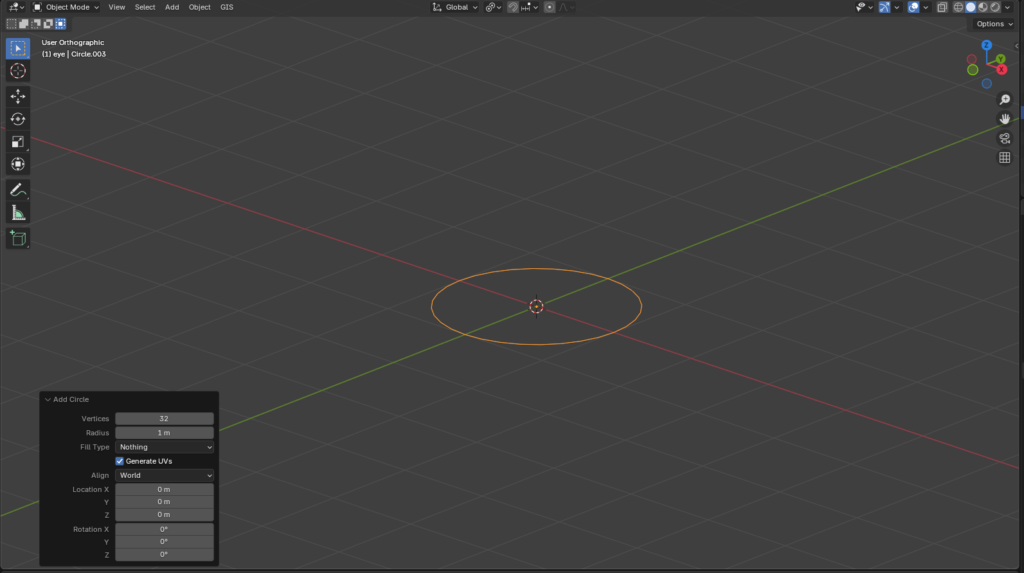The height and width of the screenshot is (573, 1024).
Task: Choose the 'Invert selection' mode icon
Action: pyautogui.click(x=48, y=24)
